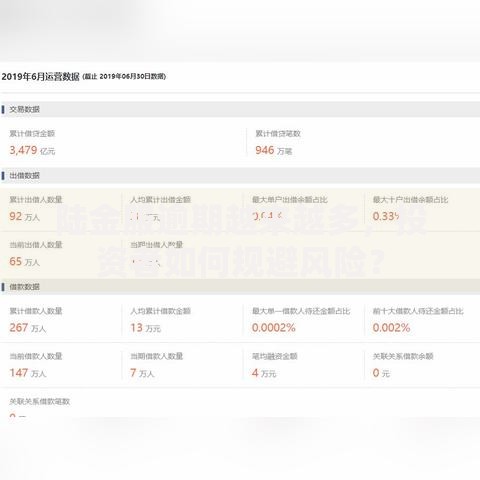Select the 人均累计出借金额 label
Viewport: 480px width, 480px height.
[160, 200]
